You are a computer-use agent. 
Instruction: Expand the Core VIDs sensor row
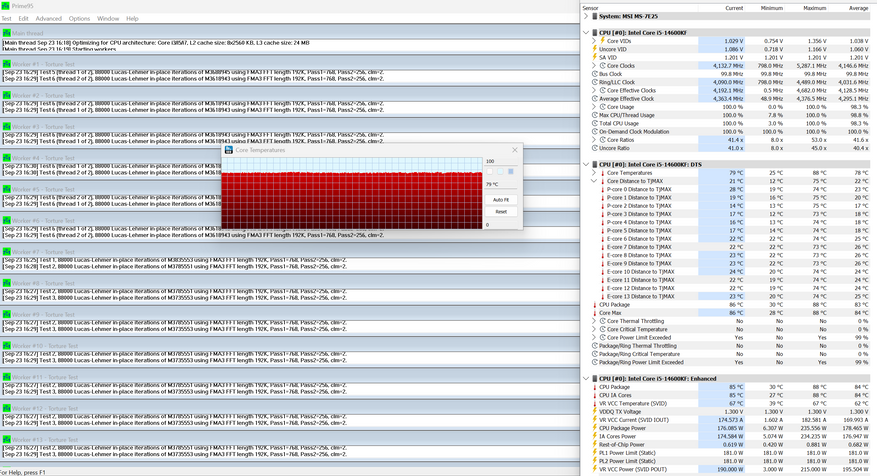click(x=593, y=41)
